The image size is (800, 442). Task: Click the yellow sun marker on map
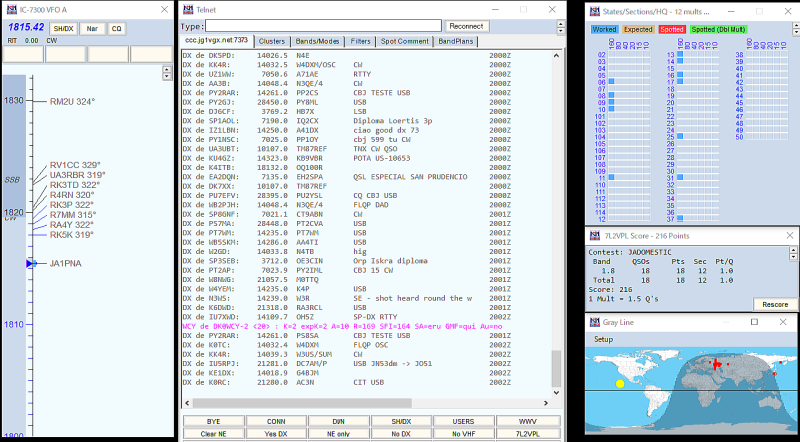coord(619,383)
